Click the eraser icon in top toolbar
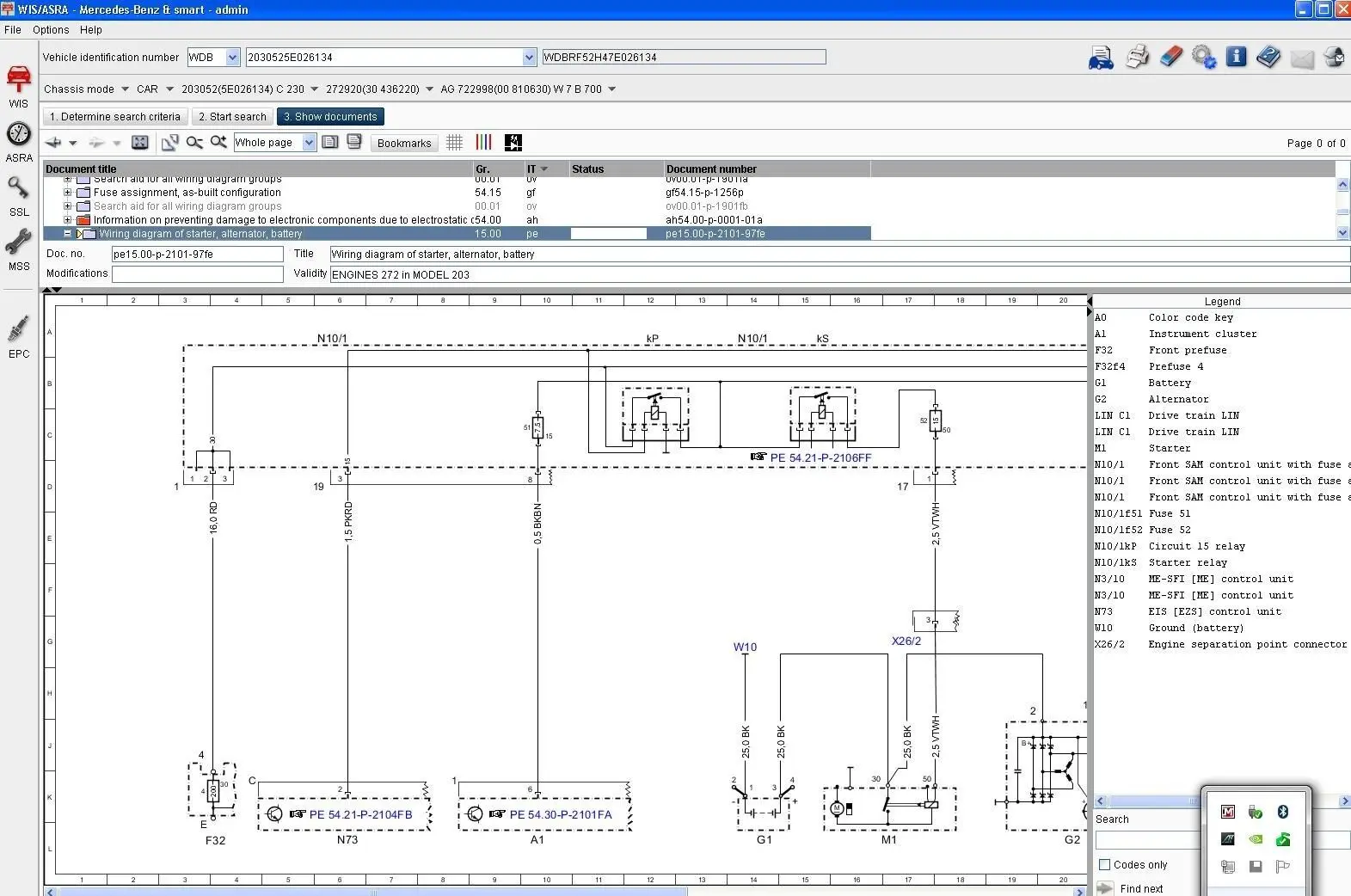This screenshot has width=1351, height=896. pos(1170,58)
